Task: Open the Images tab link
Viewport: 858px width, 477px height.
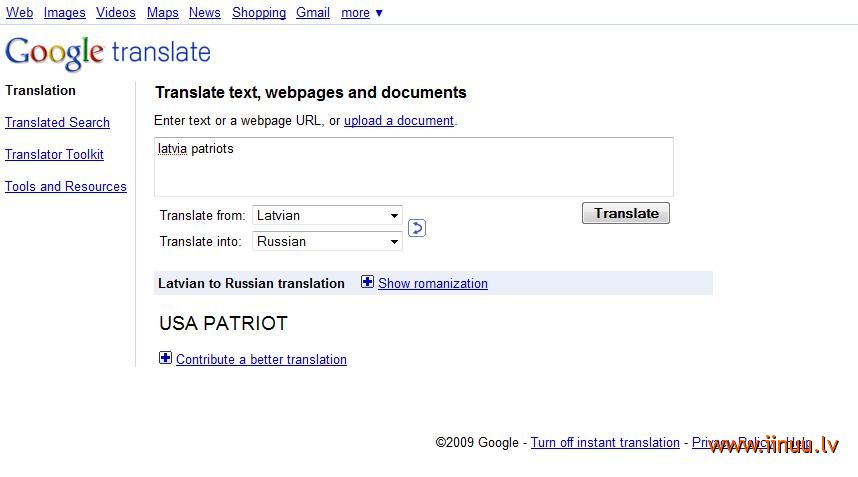Action: tap(65, 13)
